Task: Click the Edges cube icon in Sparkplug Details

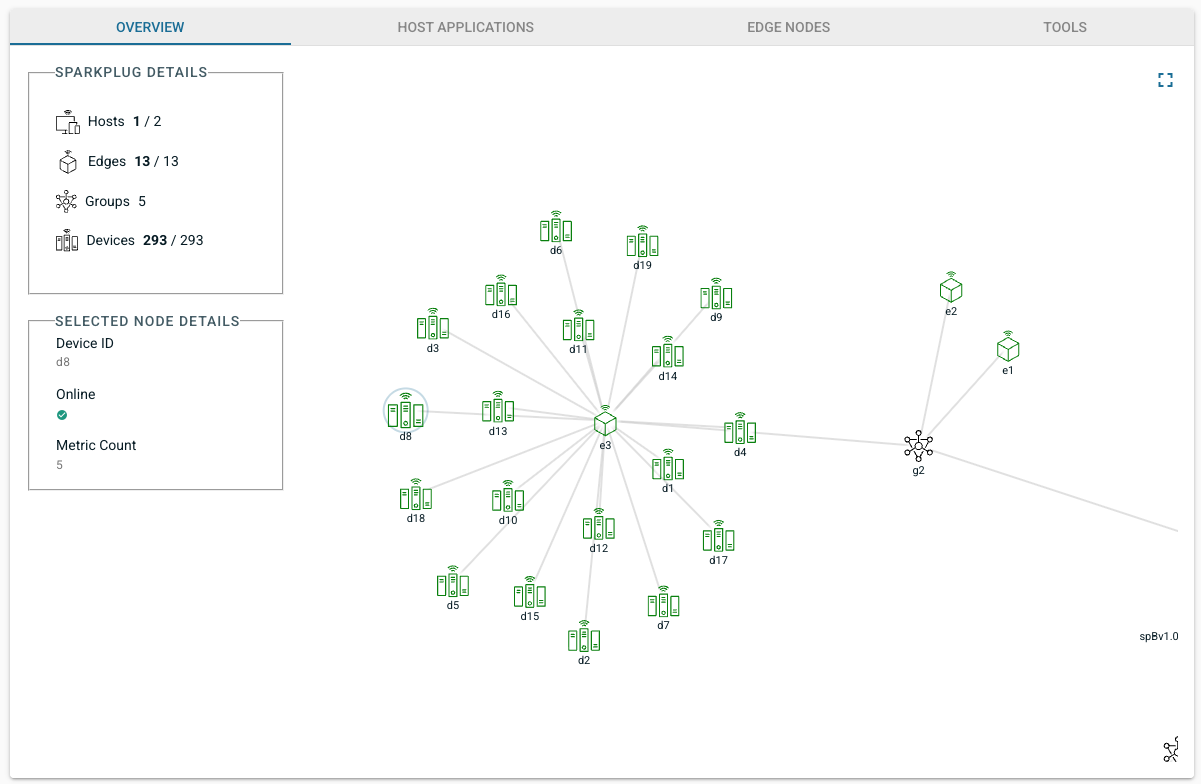Action: tap(67, 161)
